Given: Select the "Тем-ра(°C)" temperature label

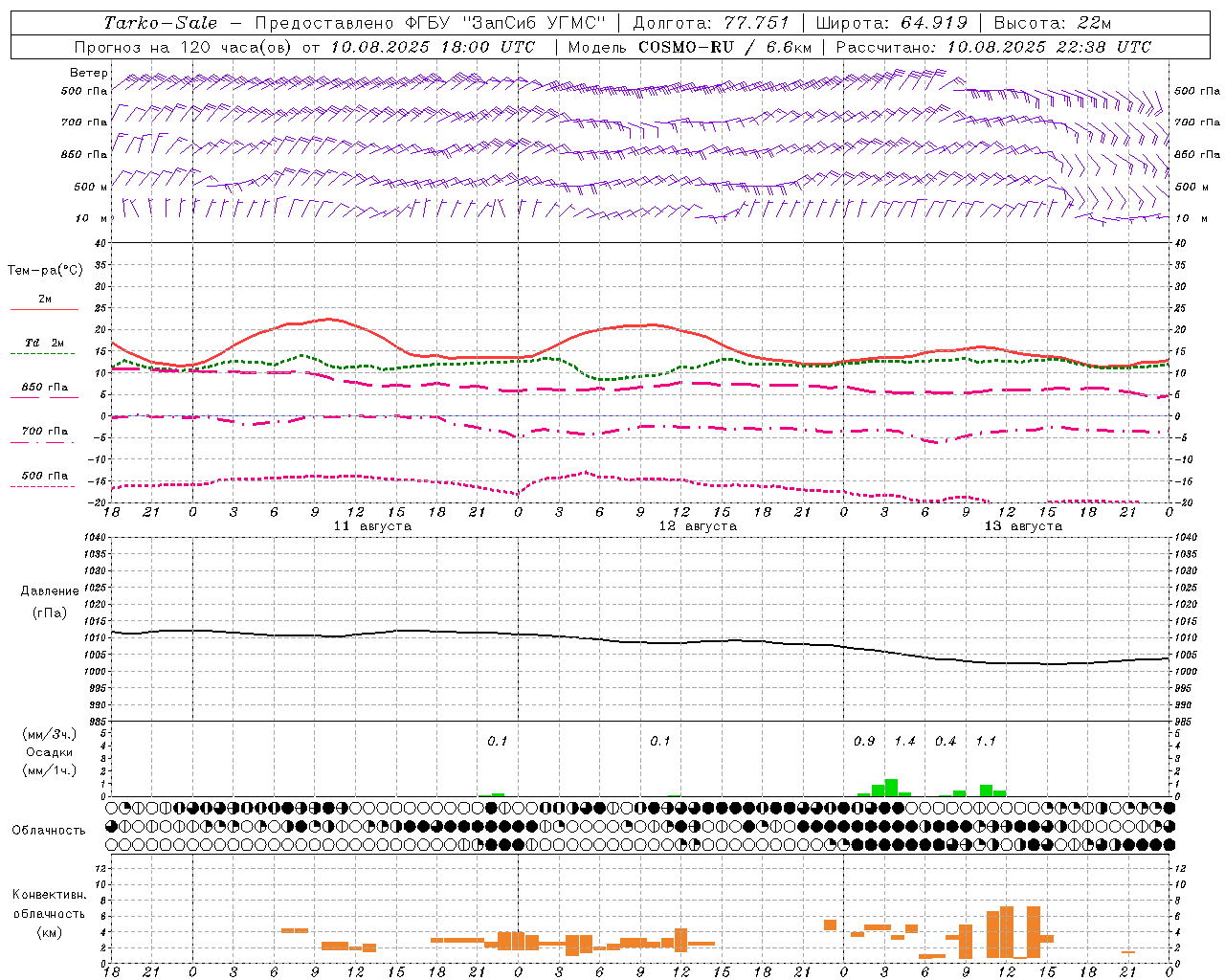Looking at the screenshot, I should pyautogui.click(x=45, y=271).
